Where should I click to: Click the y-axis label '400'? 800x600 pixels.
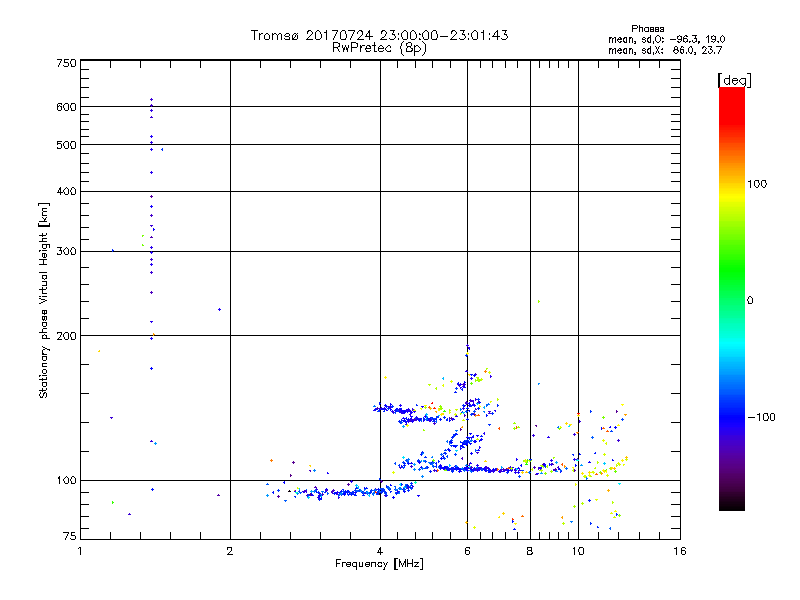tap(66, 191)
